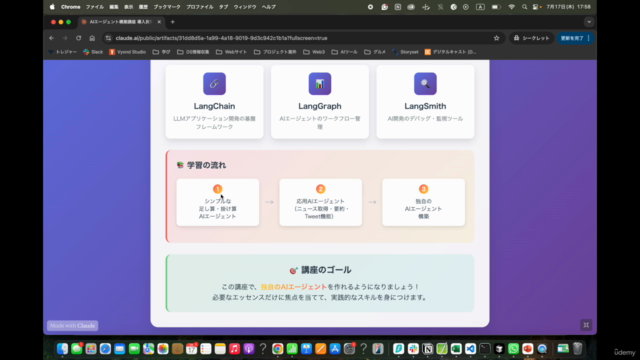Open the プロジェクト案件 bookmark folder

(x=275, y=52)
